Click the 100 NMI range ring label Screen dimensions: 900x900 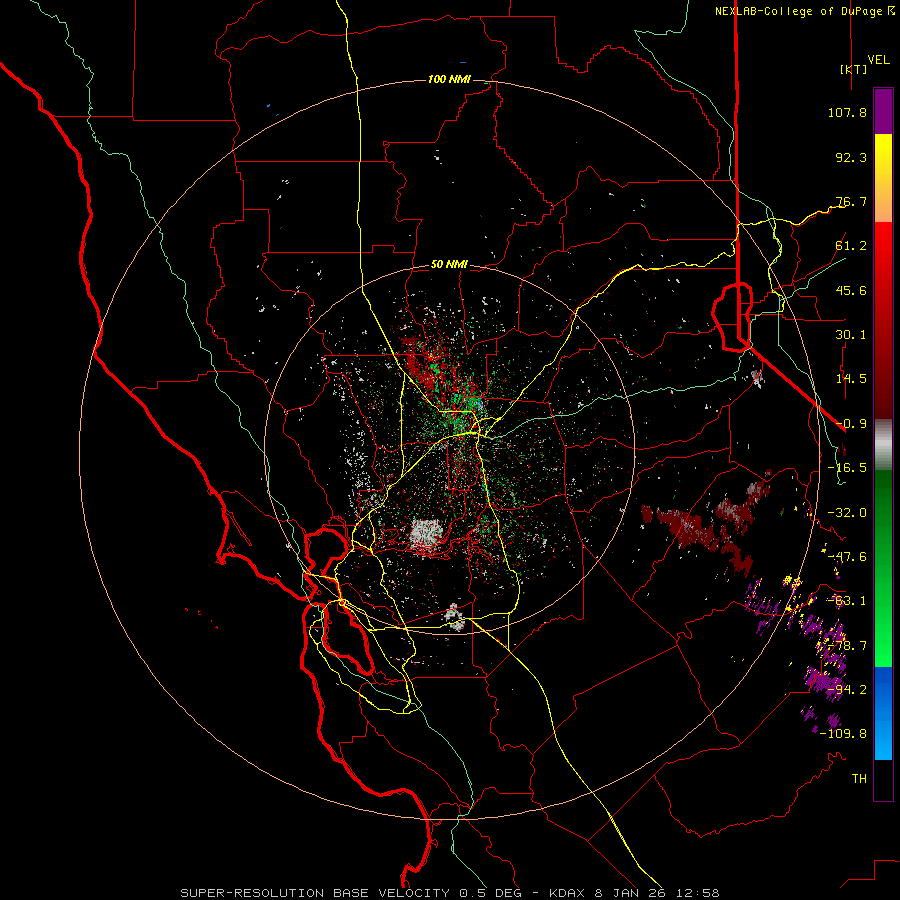(x=449, y=79)
